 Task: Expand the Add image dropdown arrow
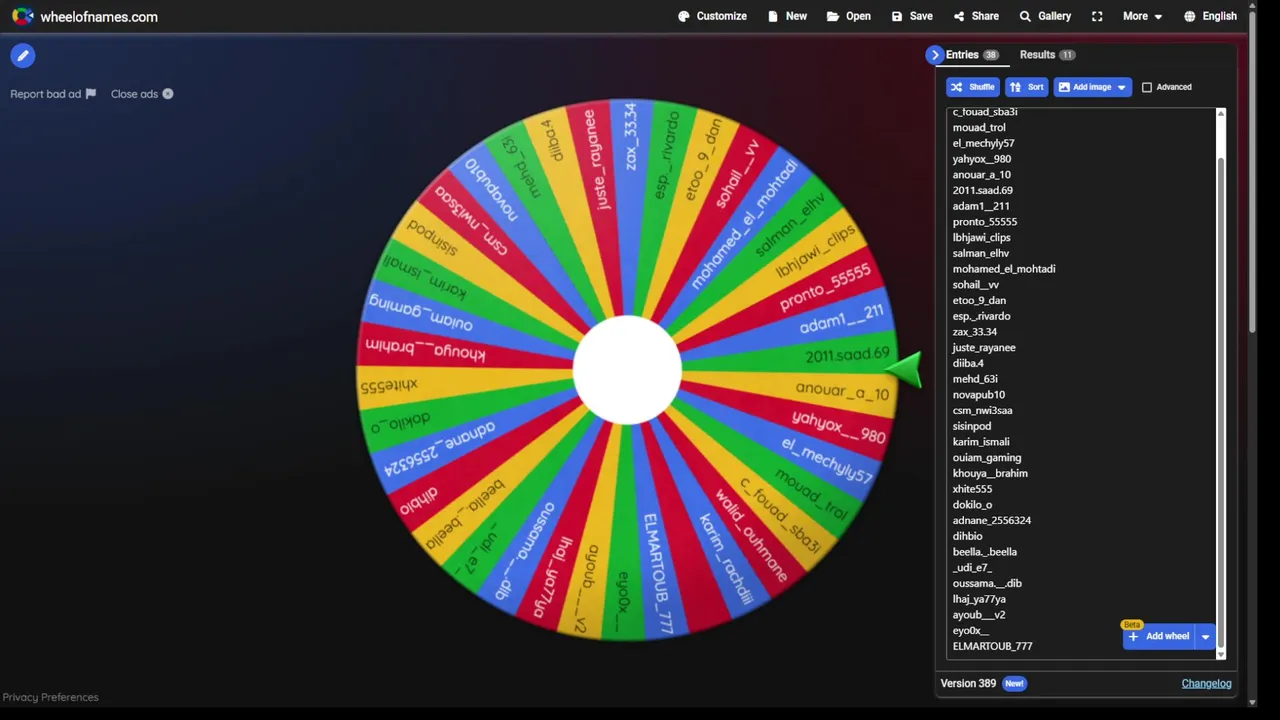pyautogui.click(x=1121, y=87)
